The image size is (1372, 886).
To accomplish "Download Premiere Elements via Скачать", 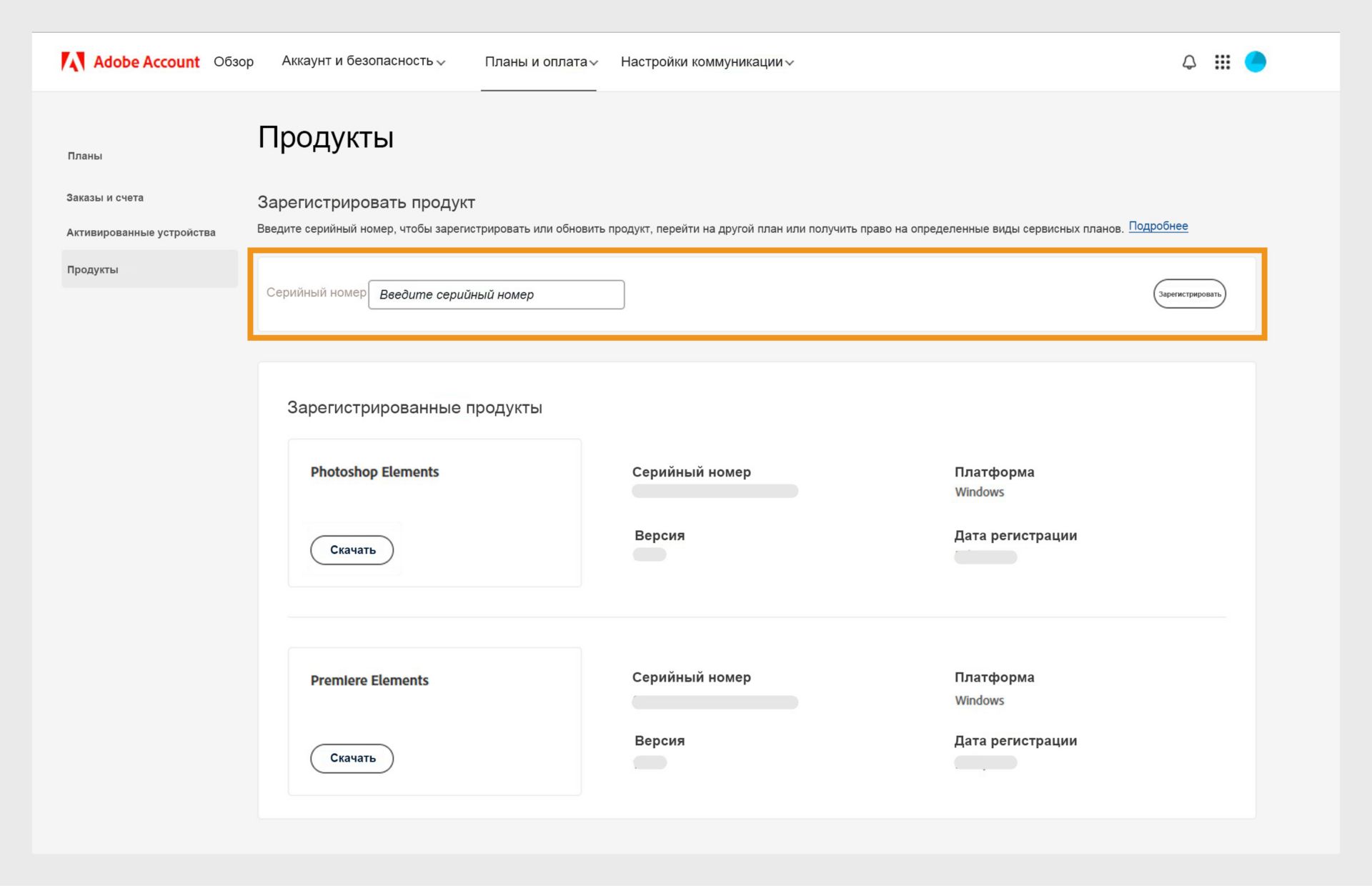I will [352, 758].
